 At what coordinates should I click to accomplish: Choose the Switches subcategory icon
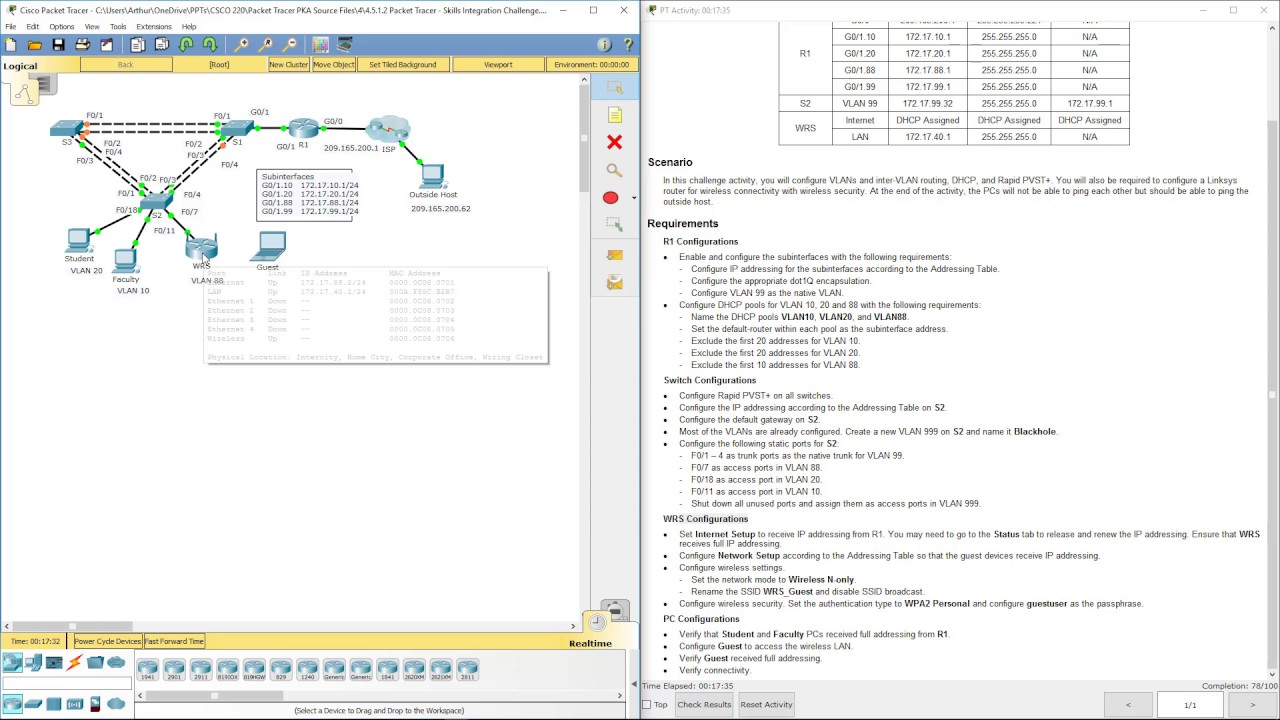pyautogui.click(x=33, y=704)
